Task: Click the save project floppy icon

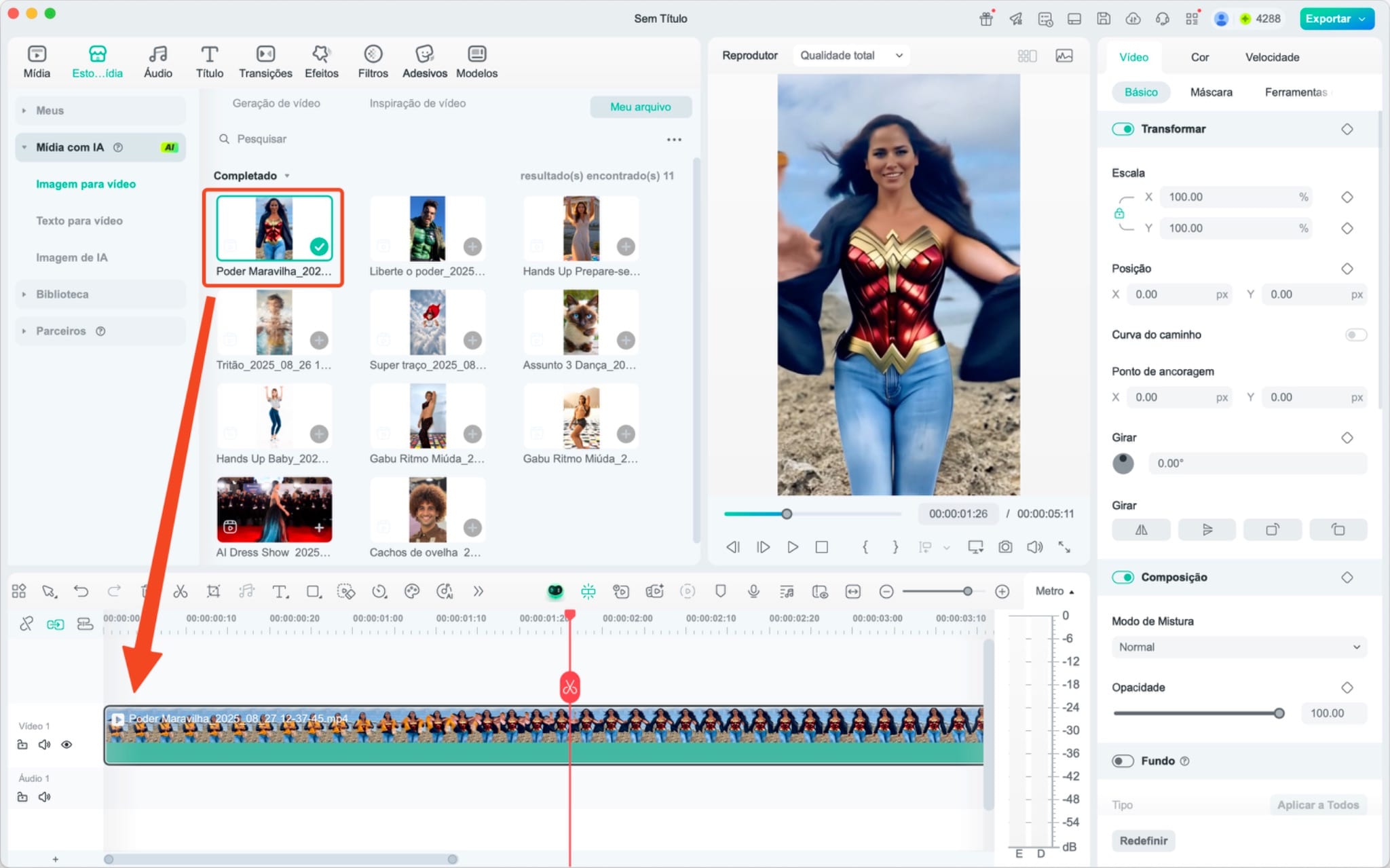Action: [1104, 18]
